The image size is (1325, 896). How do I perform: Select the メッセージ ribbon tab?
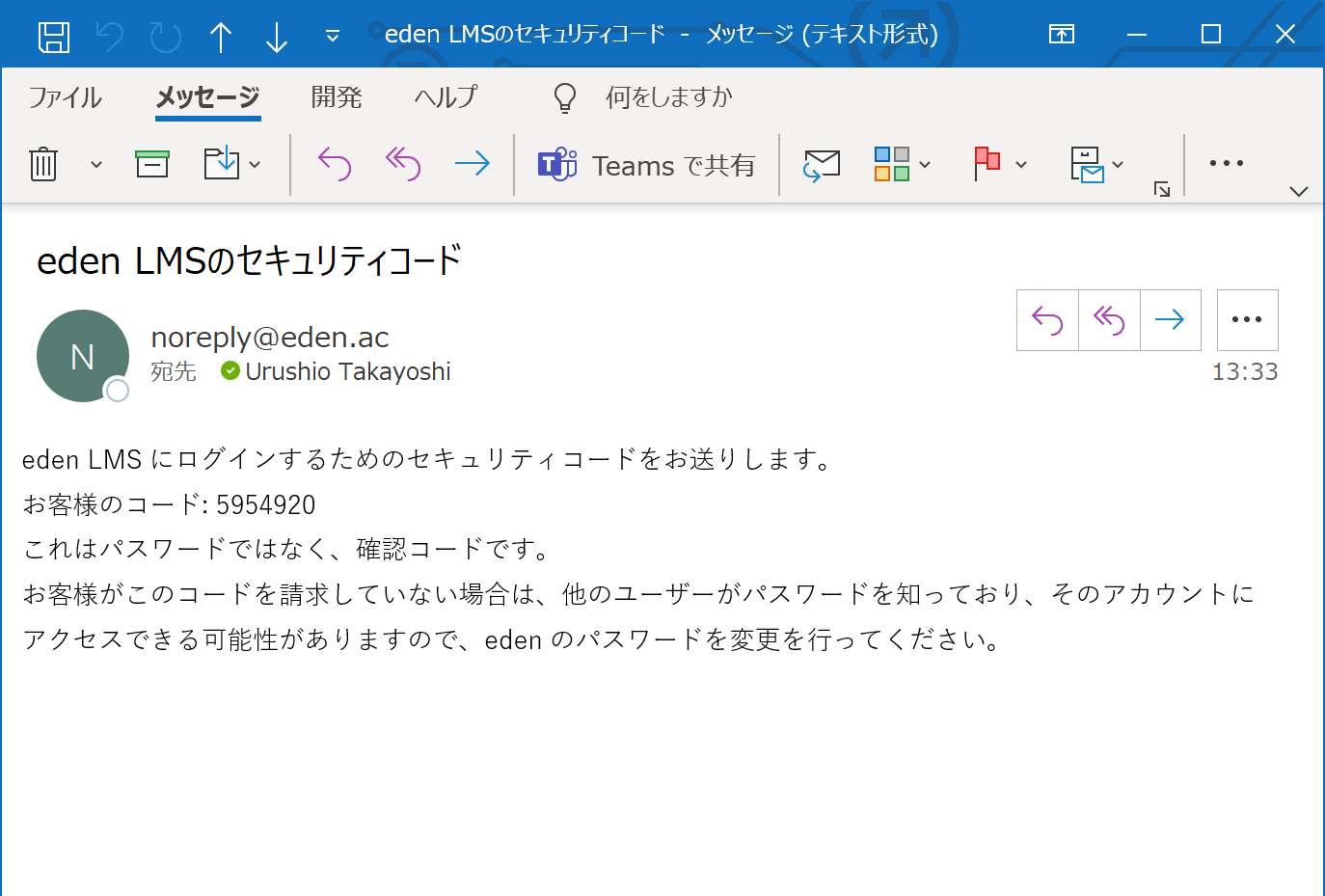(x=207, y=97)
